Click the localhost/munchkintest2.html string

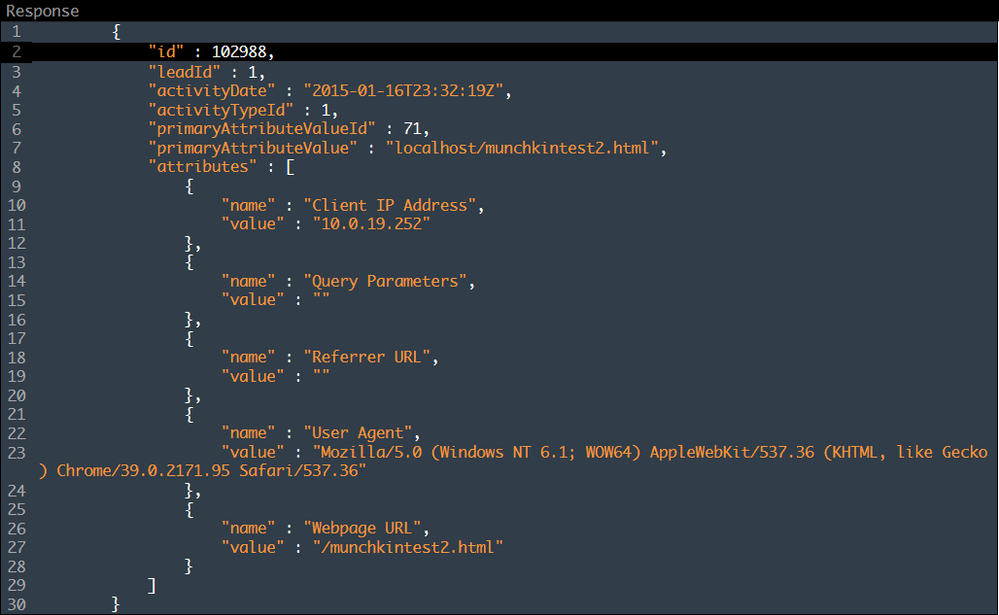click(522, 148)
